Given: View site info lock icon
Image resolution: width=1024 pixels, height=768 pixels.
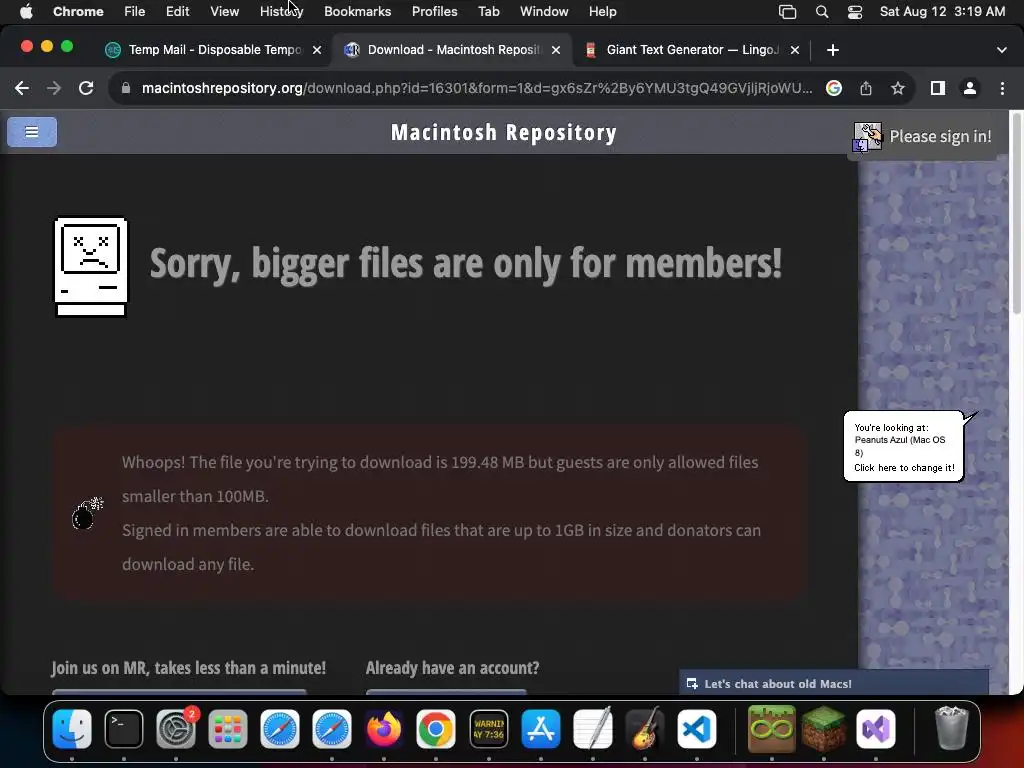Looking at the screenshot, I should pyautogui.click(x=126, y=88).
